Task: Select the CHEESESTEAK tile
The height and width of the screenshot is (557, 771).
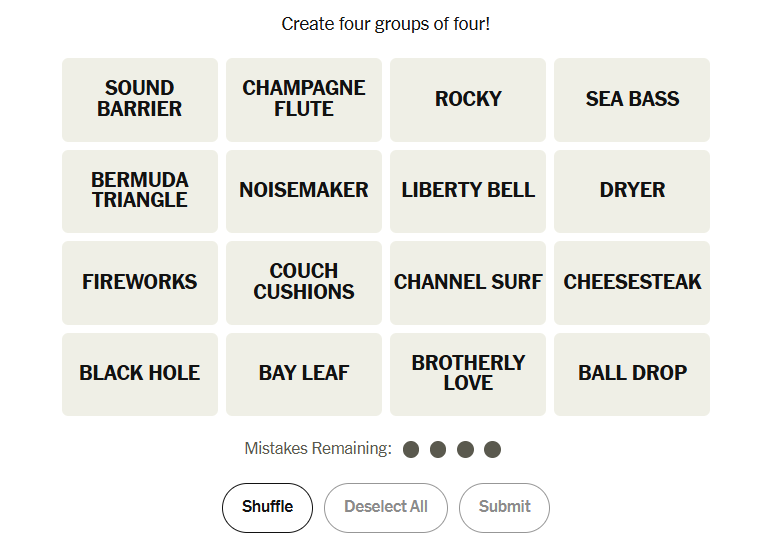Action: 632,283
